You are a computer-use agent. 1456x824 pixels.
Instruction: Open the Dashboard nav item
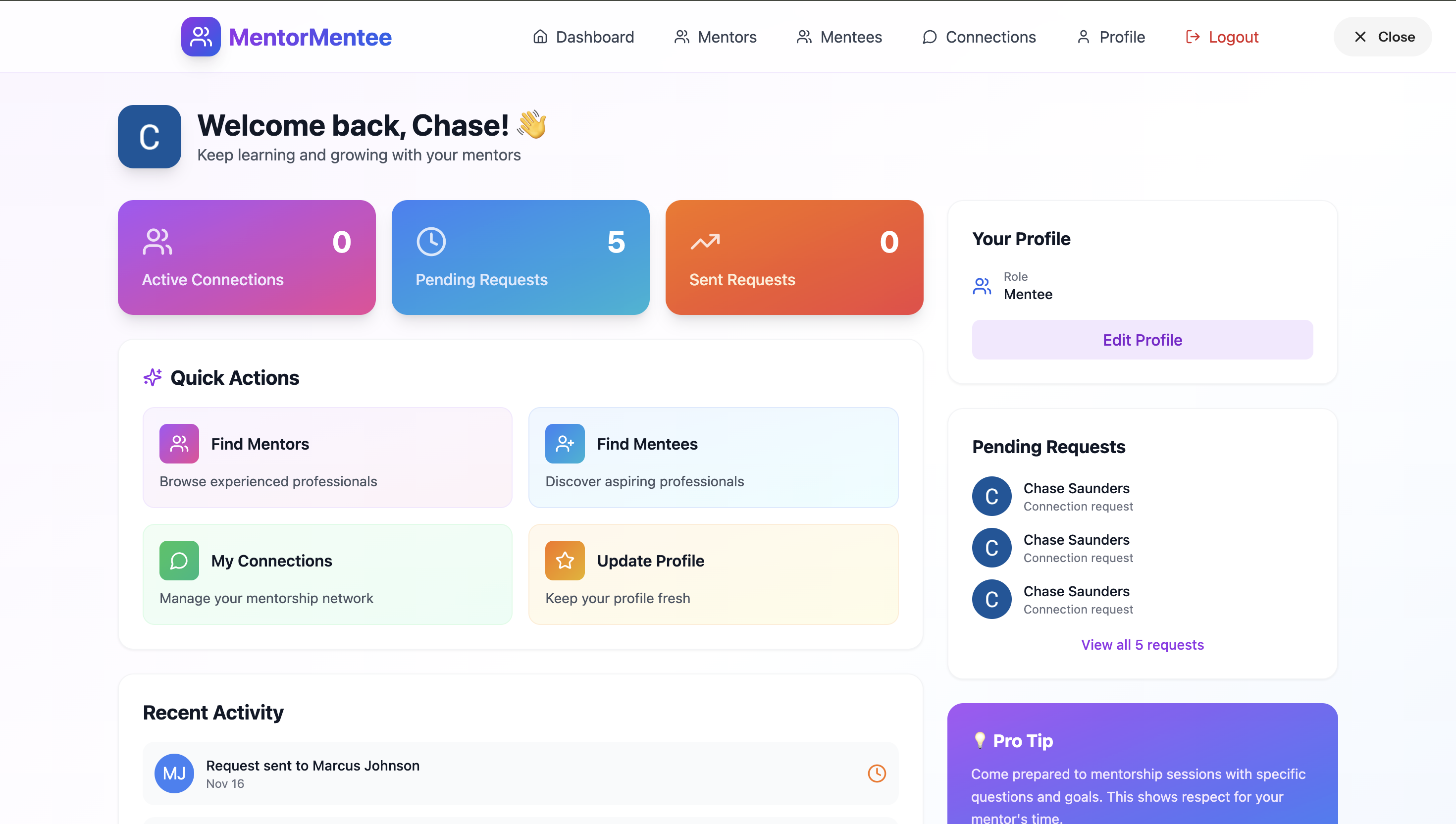(583, 37)
